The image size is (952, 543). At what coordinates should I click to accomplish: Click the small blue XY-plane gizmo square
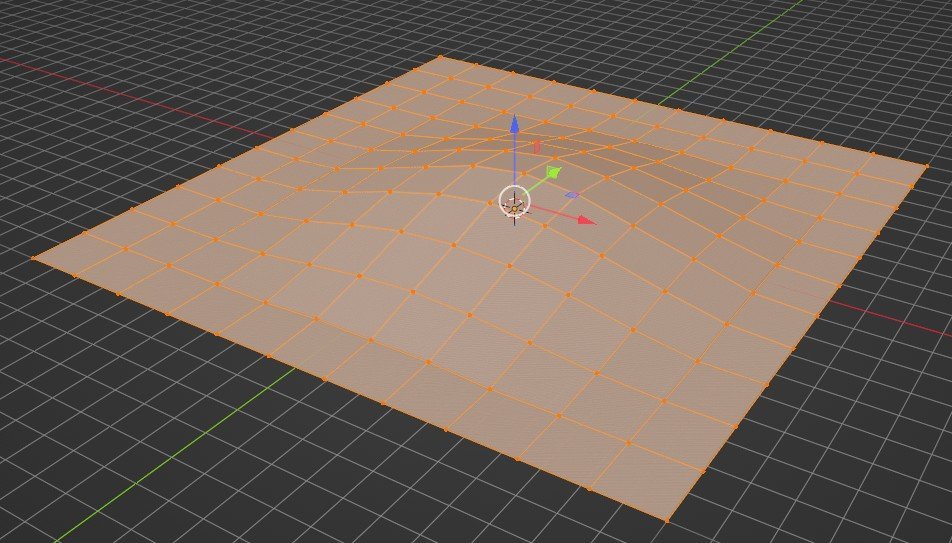pyautogui.click(x=572, y=195)
